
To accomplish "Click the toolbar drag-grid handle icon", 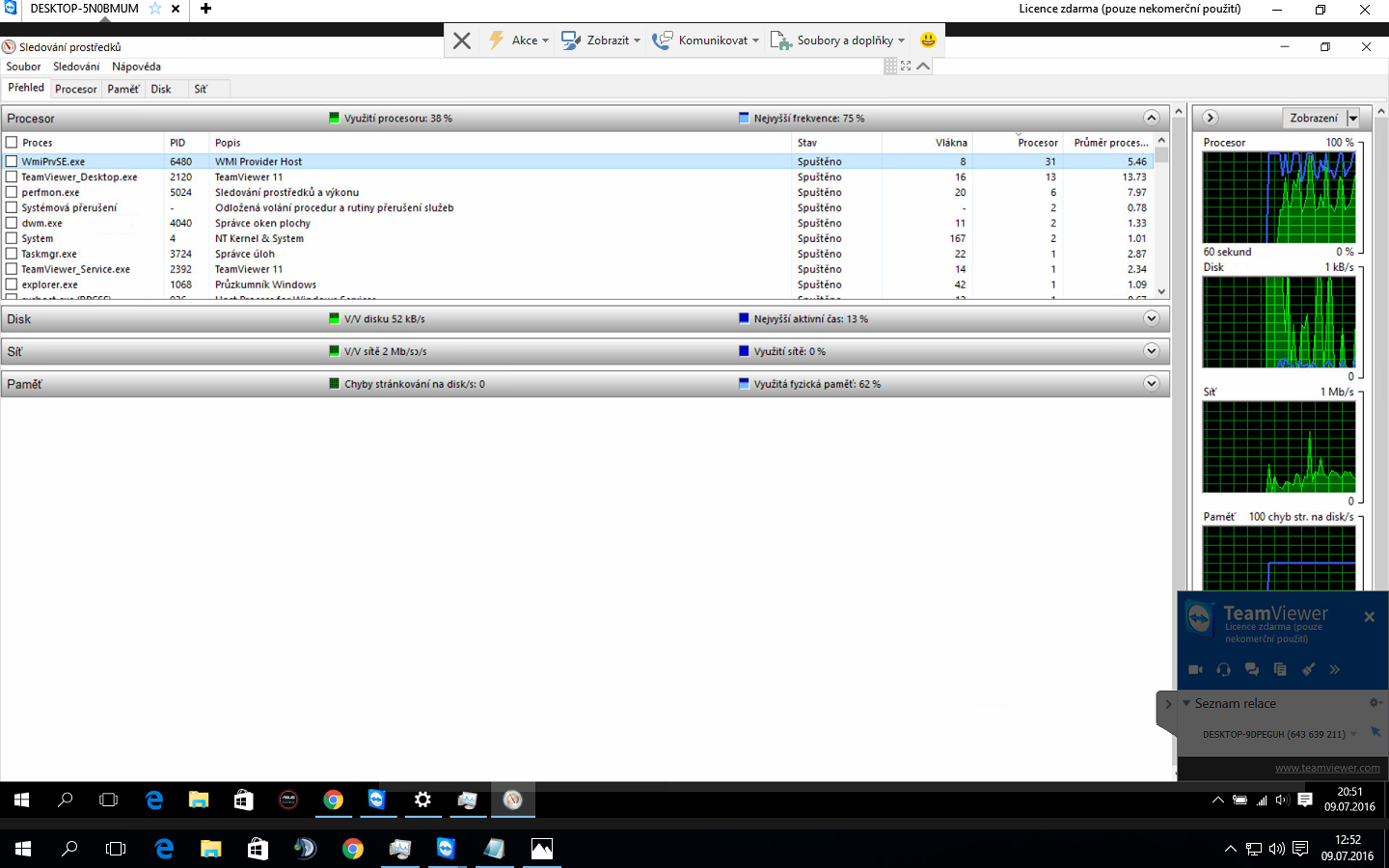I will 890,66.
